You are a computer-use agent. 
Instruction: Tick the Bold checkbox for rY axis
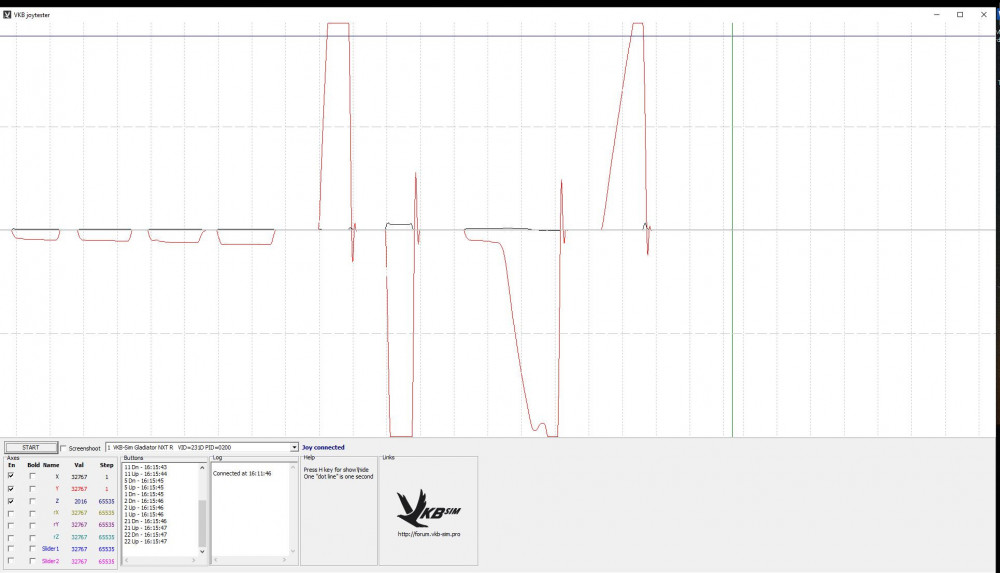33,525
